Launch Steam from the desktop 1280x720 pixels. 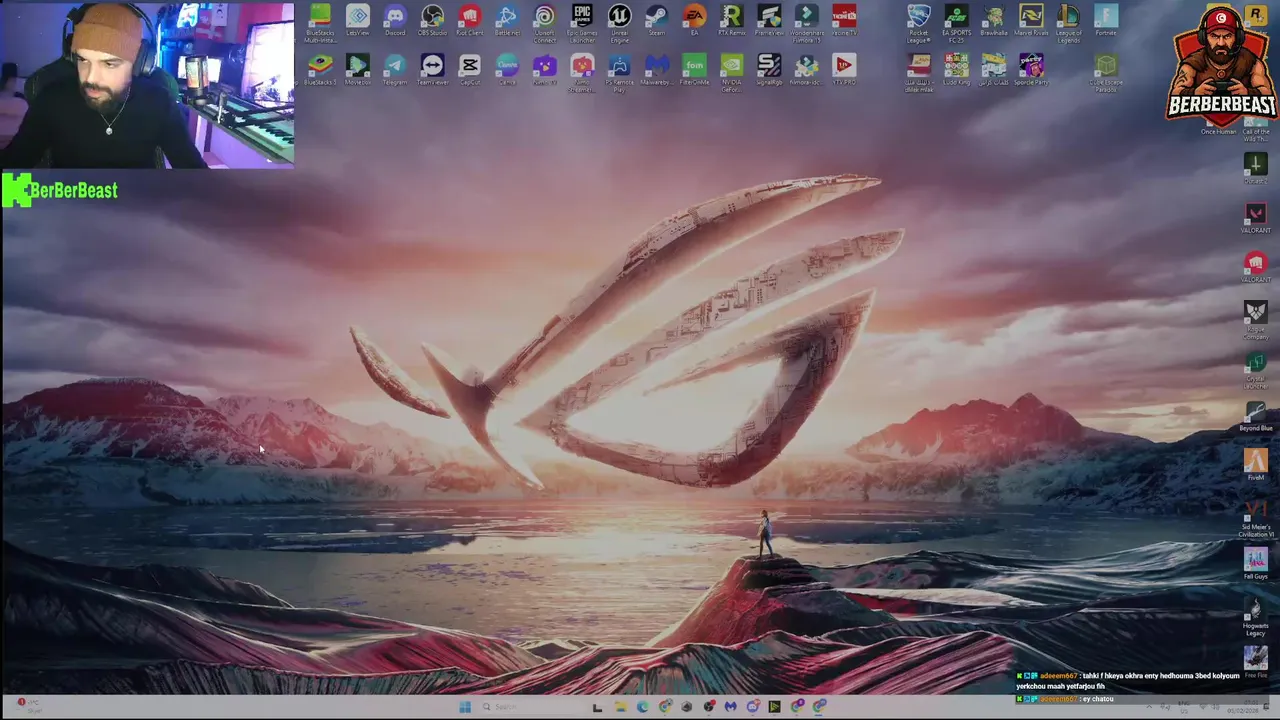coord(656,20)
